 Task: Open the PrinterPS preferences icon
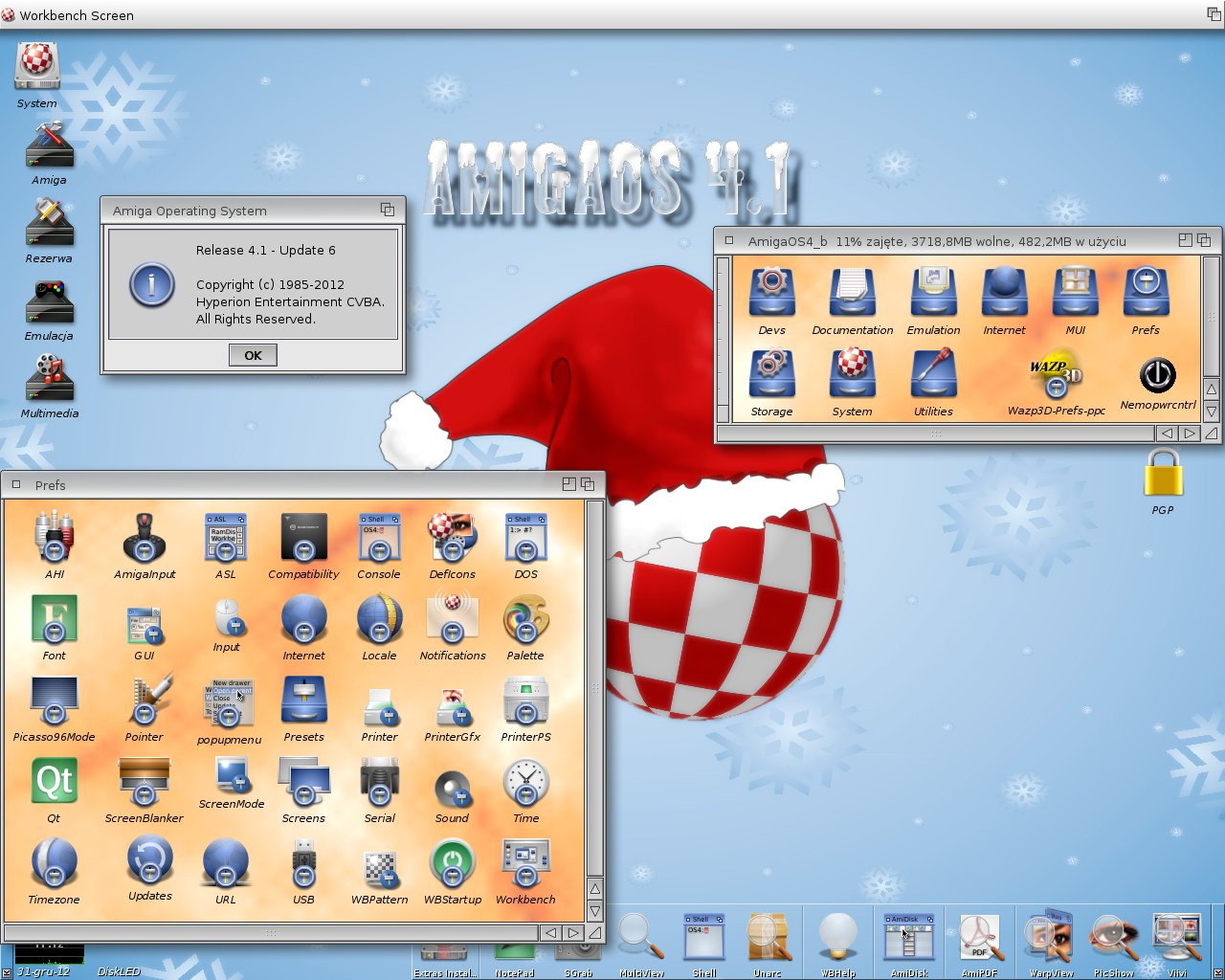pyautogui.click(x=525, y=701)
